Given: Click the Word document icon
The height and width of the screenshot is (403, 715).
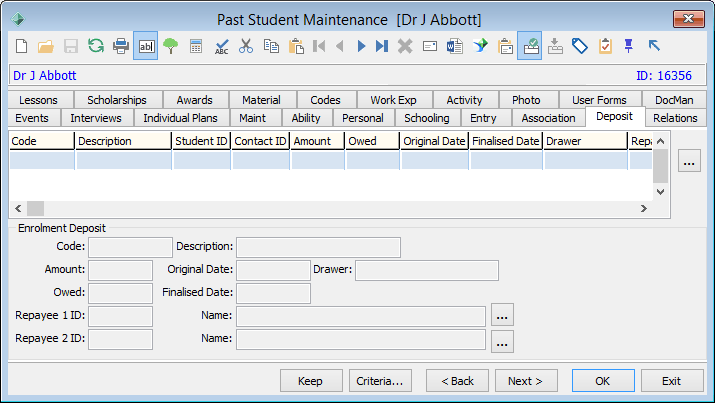Looking at the screenshot, I should tap(455, 46).
